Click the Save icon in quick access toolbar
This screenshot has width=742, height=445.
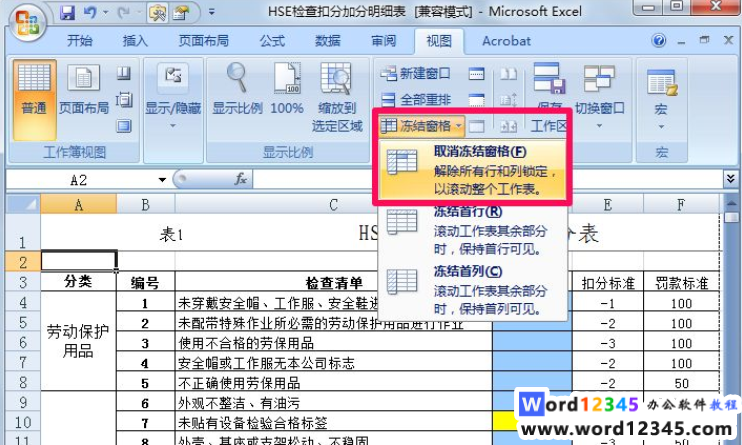[68, 12]
